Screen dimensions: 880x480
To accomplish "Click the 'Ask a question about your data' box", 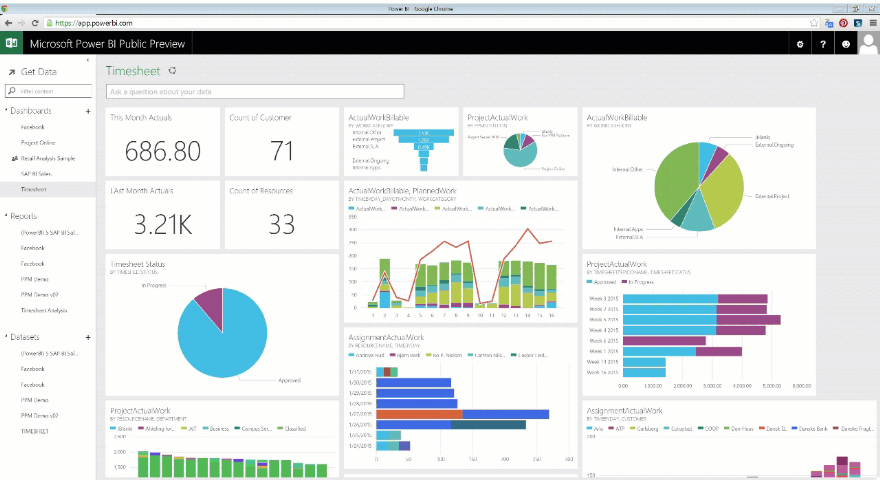I will coord(255,91).
